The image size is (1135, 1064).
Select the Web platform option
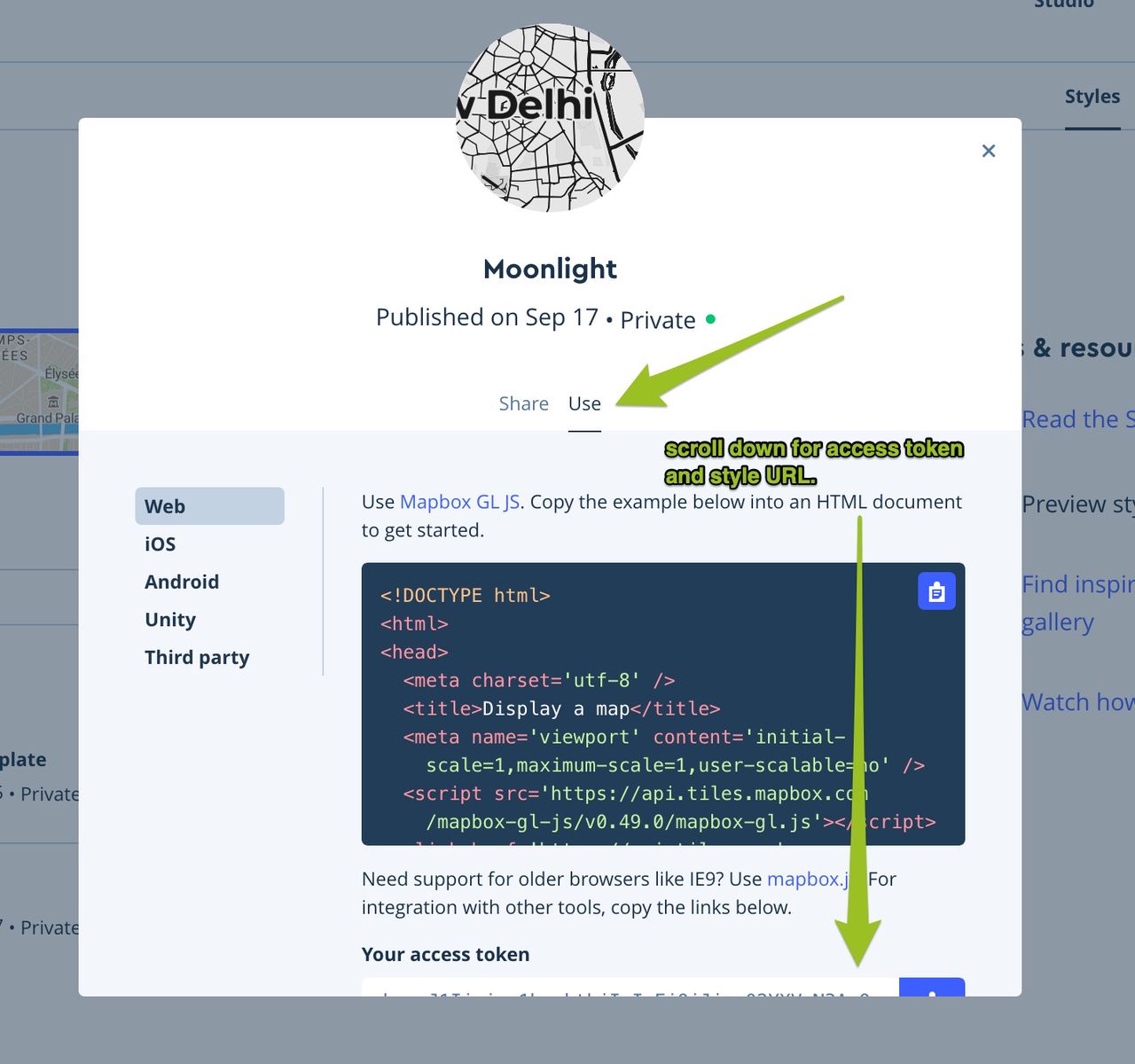(164, 505)
